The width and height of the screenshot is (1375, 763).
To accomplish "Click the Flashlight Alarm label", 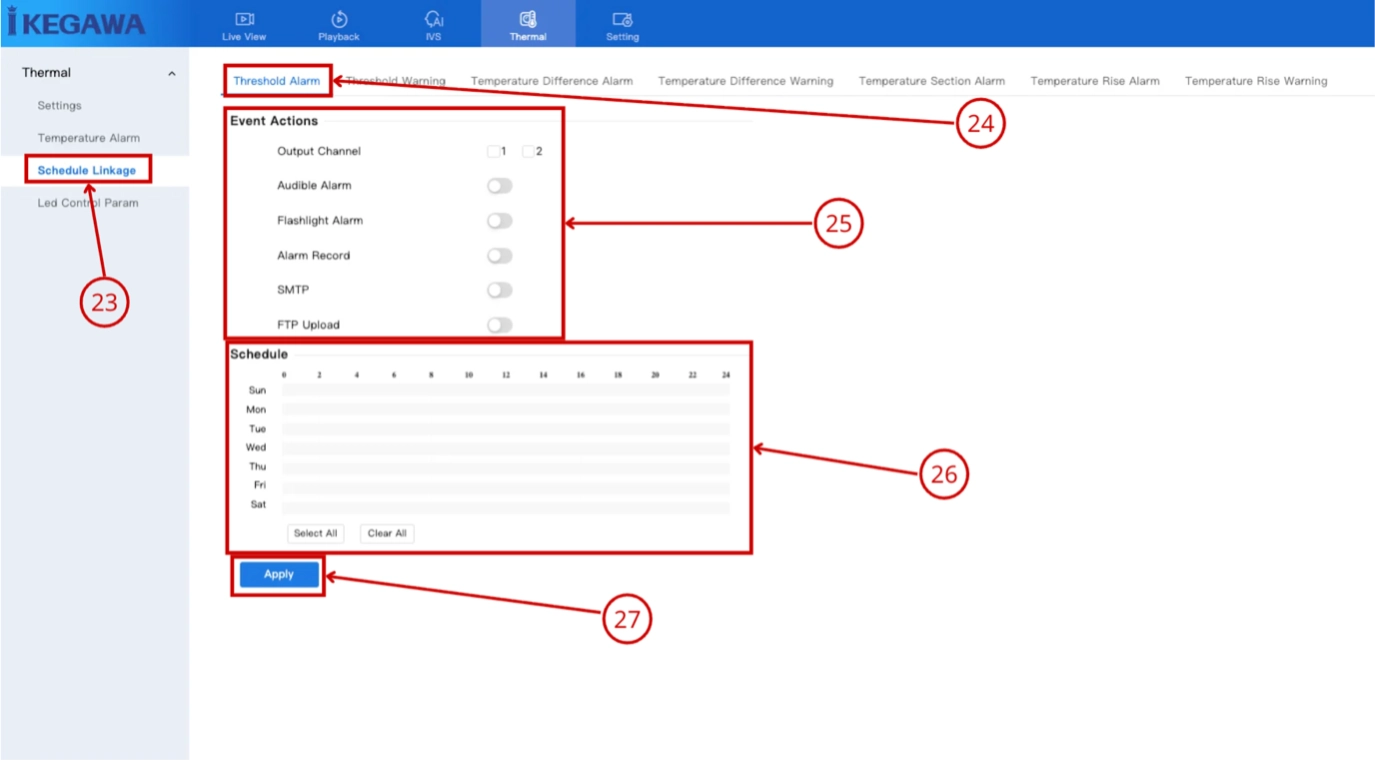I will (320, 221).
